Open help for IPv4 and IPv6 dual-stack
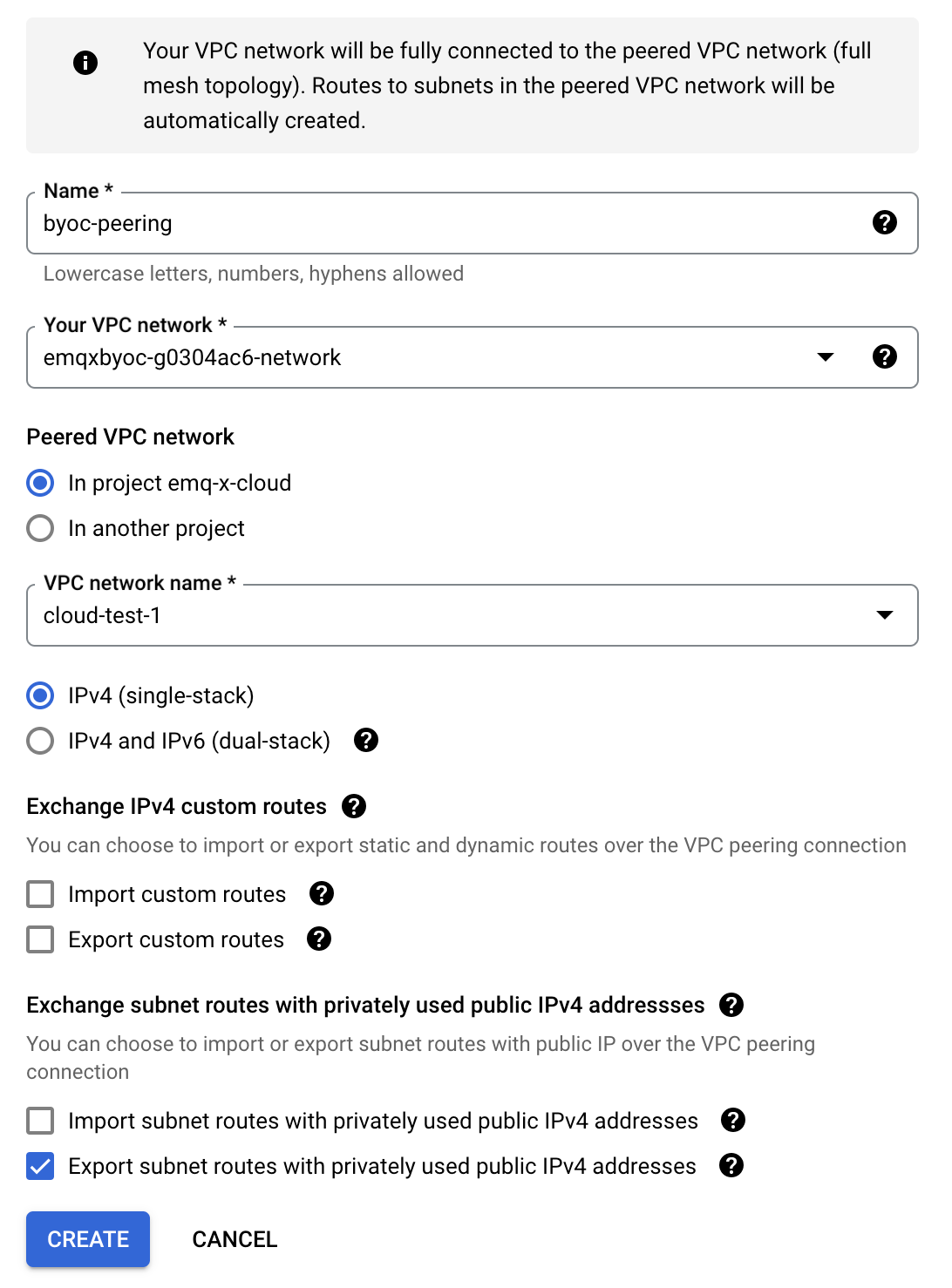 [367, 740]
